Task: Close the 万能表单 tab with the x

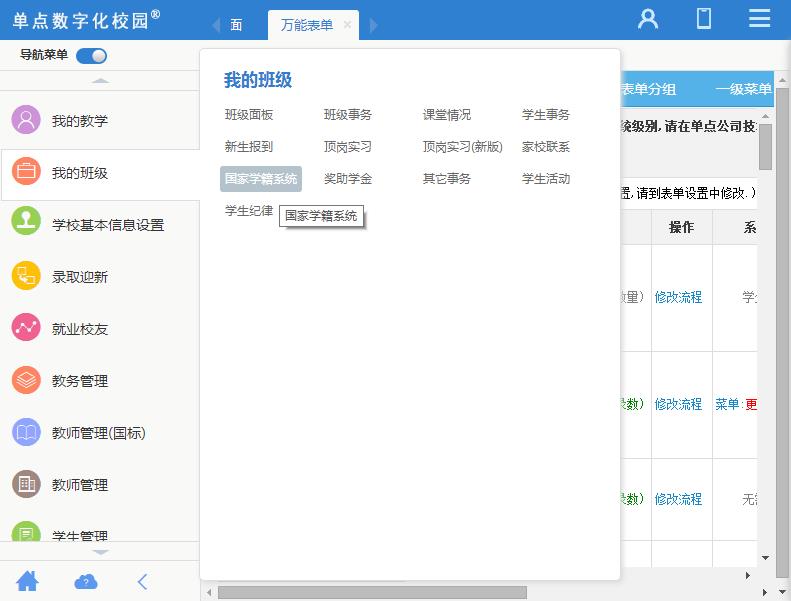Action: click(347, 24)
